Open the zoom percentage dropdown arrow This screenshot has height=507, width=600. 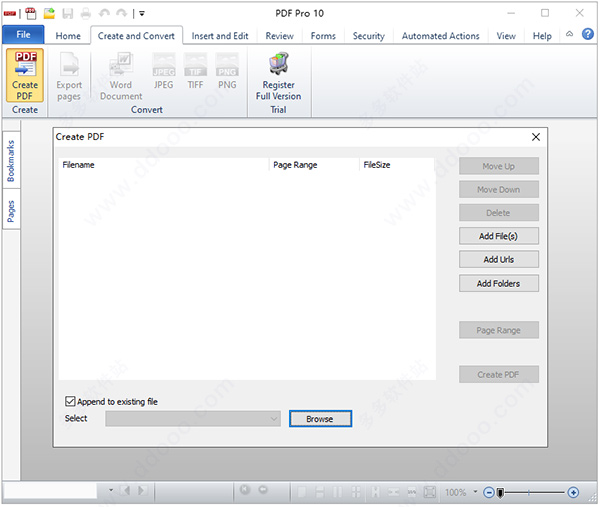(x=476, y=491)
